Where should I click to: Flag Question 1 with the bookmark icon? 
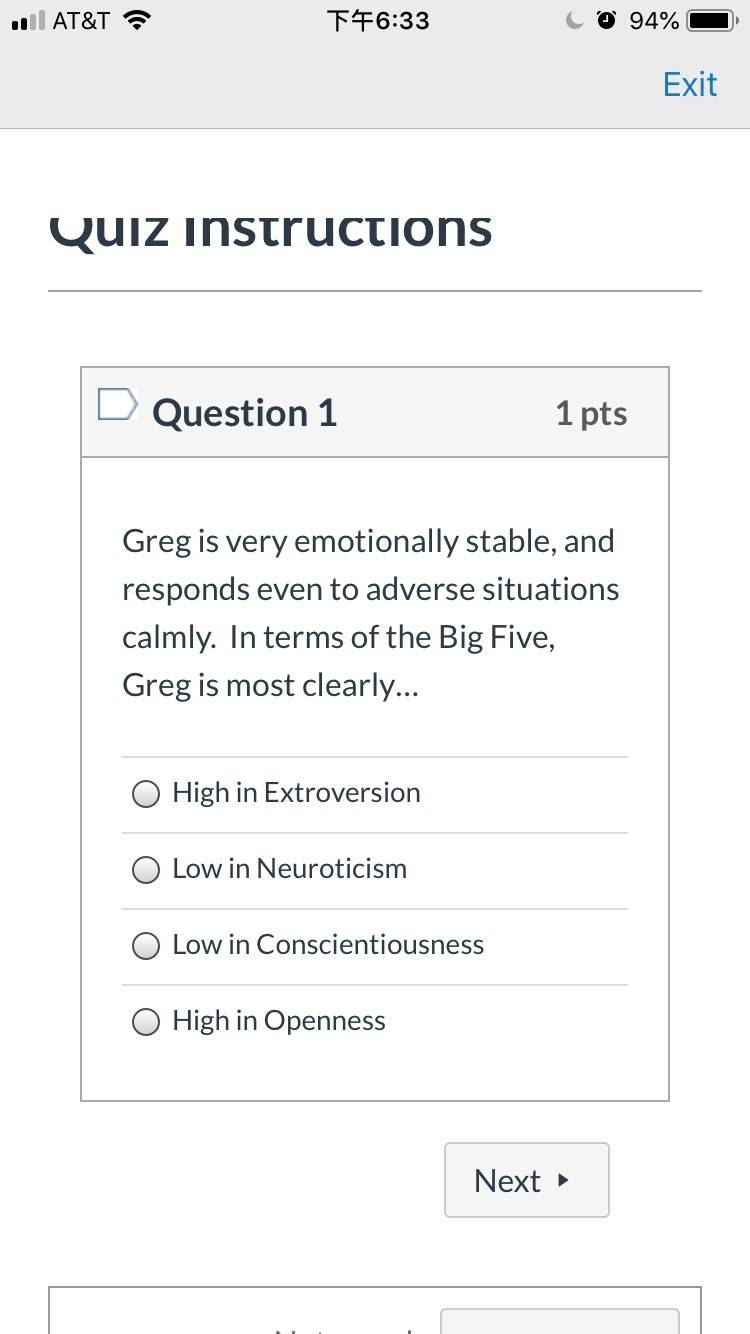coord(117,404)
